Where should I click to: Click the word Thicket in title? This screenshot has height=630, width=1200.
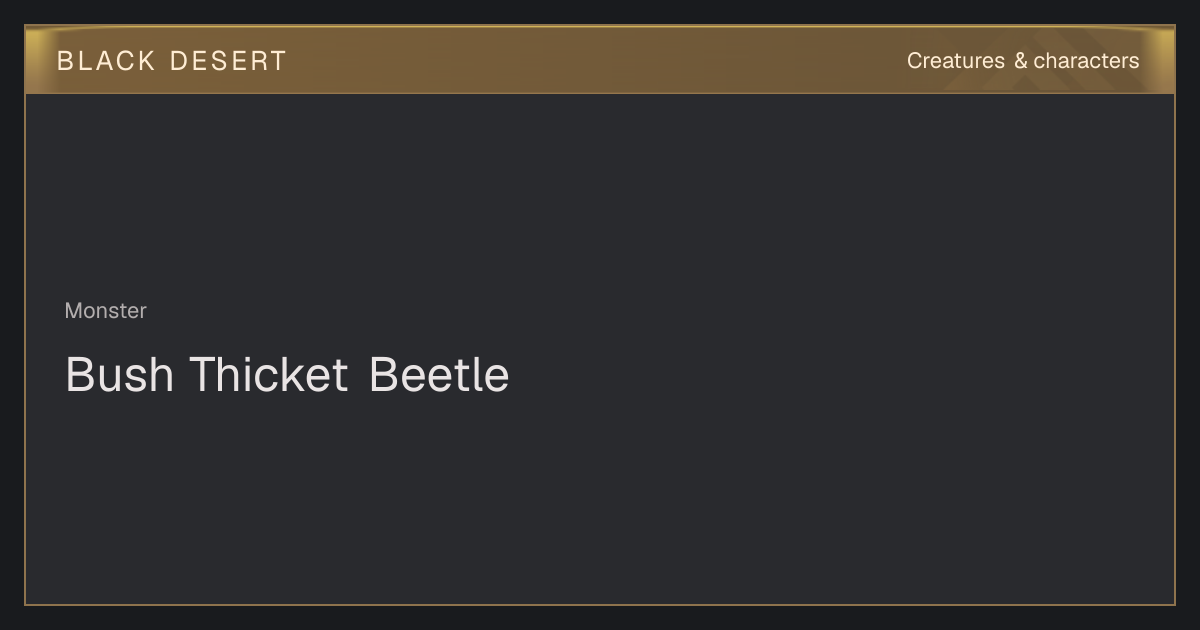click(269, 374)
